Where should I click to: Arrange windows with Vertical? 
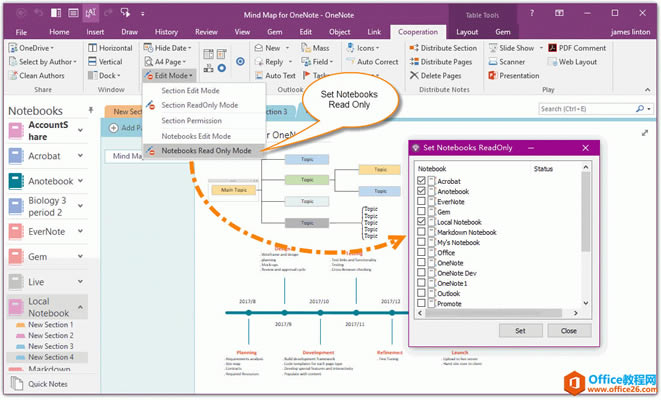(x=105, y=62)
